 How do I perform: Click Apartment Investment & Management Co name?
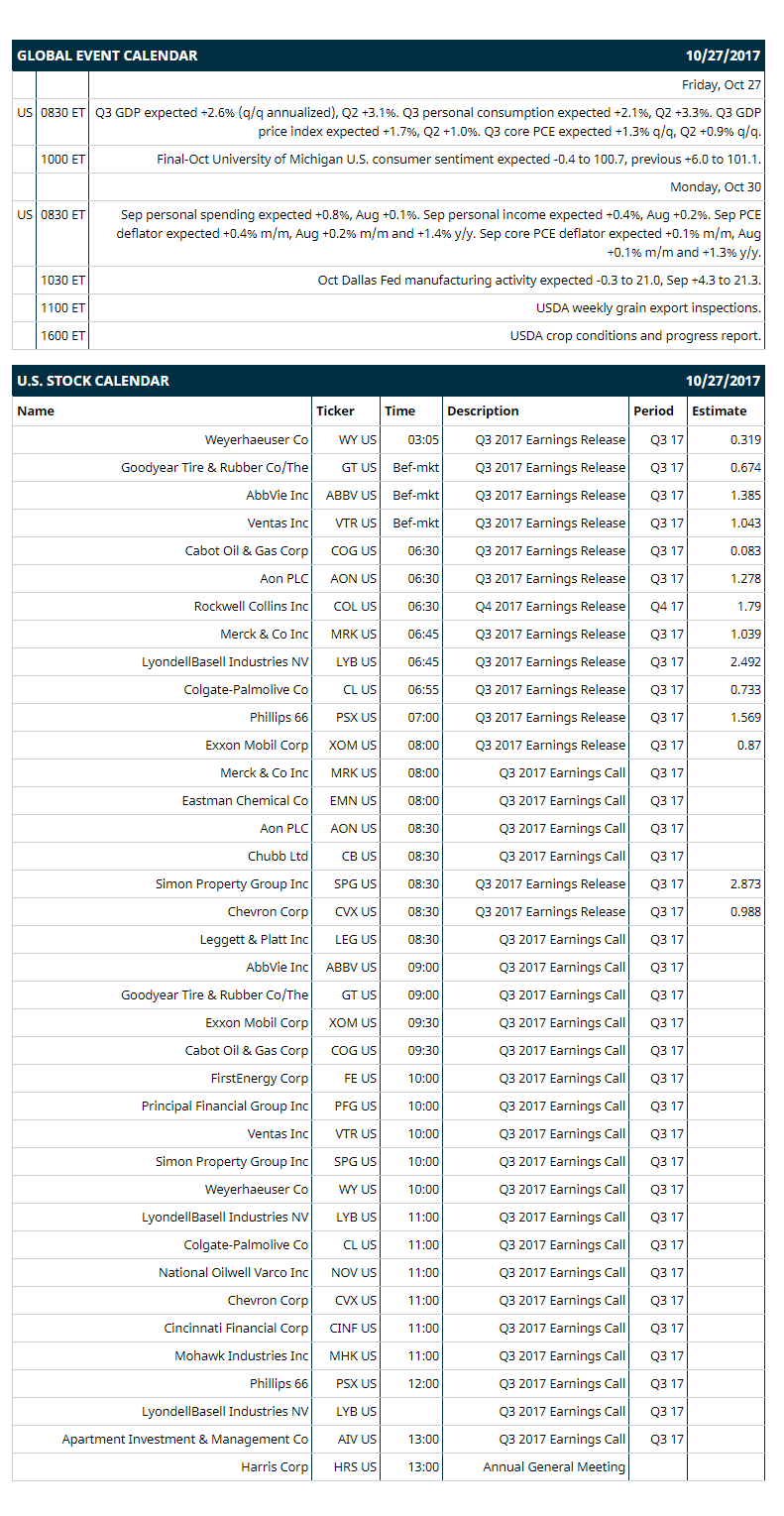(185, 1439)
